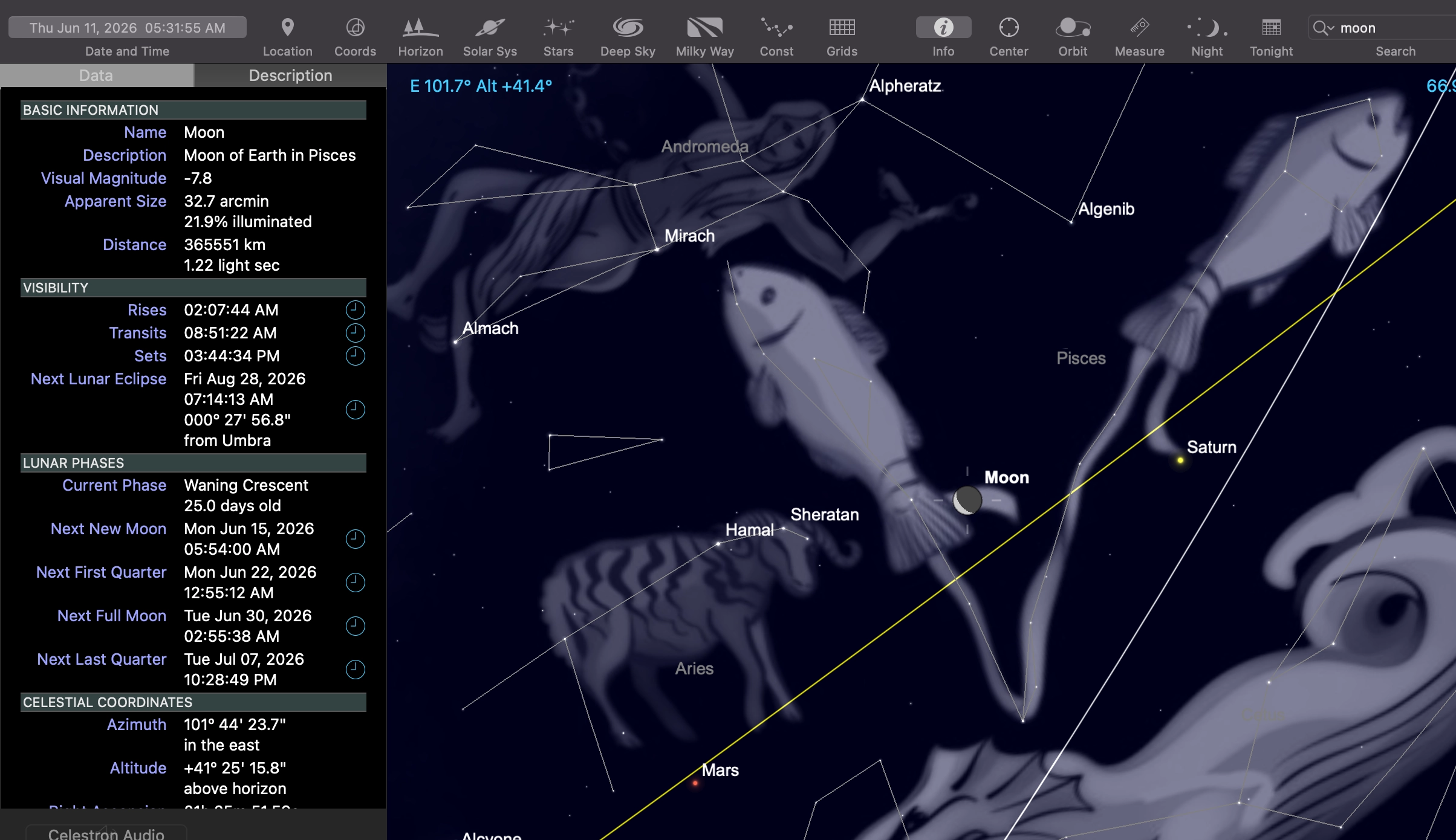Click the BASIC INFORMATION section header
The image size is (1456, 840).
tap(193, 110)
